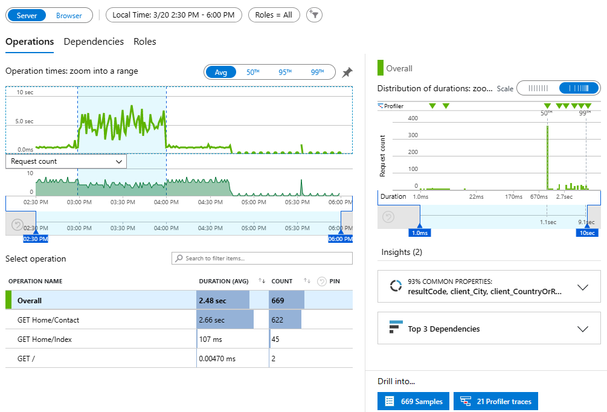Open the add filter funnel icon
607x412 pixels.
pyautogui.click(x=314, y=15)
